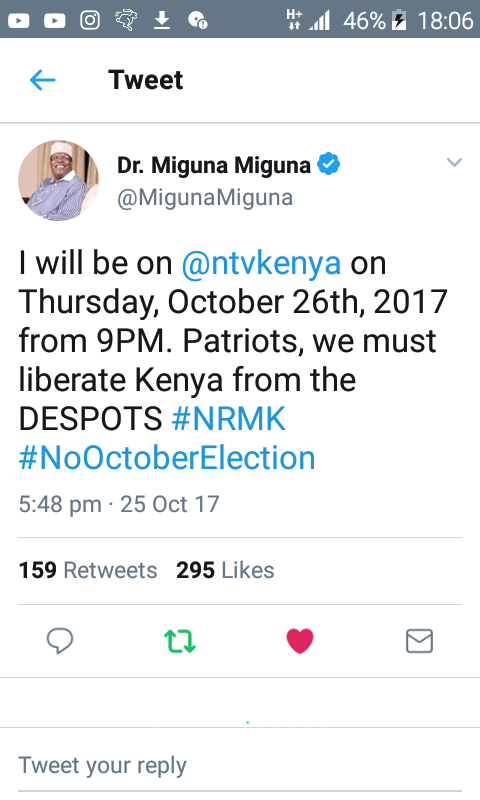This screenshot has width=480, height=800.
Task: Tap the Instagram notification icon in status bar
Action: (x=90, y=20)
